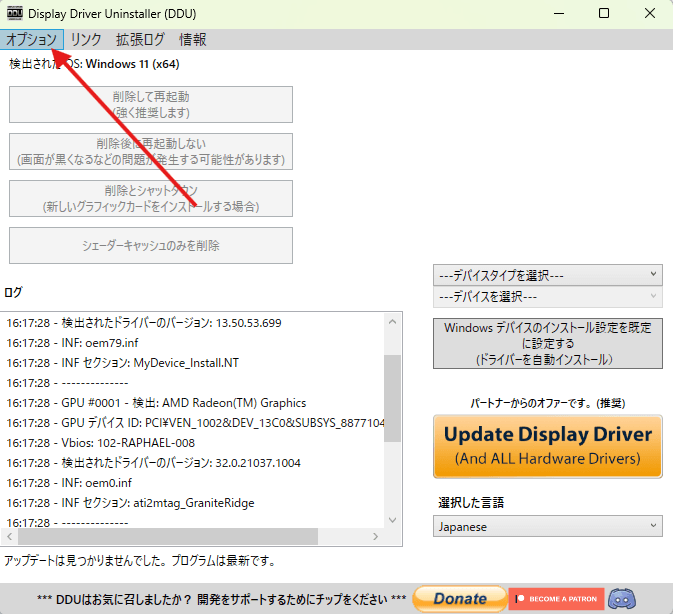Open the デバイスを選択 dropdown
Image resolution: width=673 pixels, height=614 pixels.
point(548,297)
